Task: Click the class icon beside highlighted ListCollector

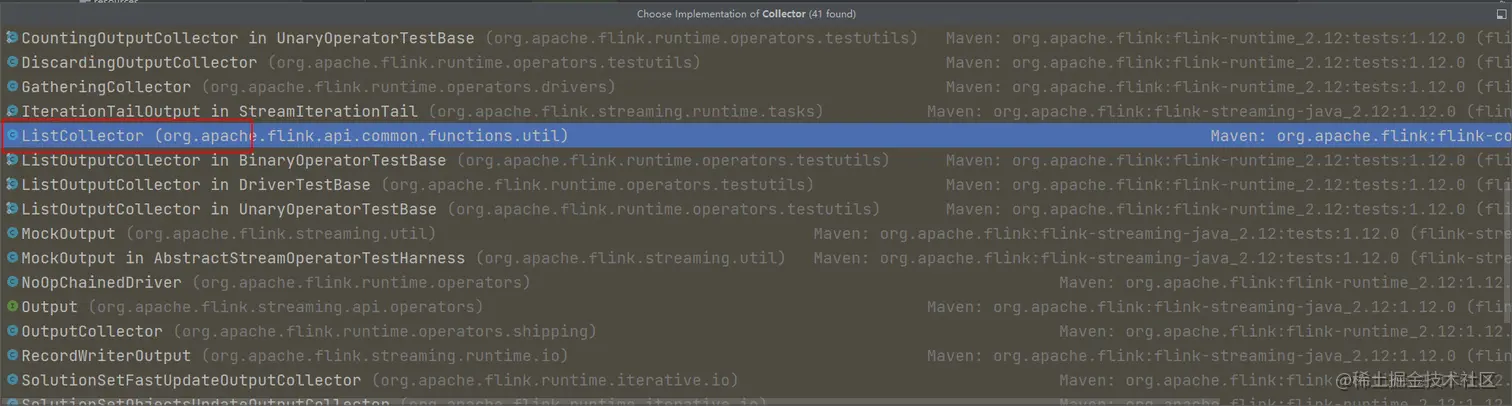Action: click(12, 135)
